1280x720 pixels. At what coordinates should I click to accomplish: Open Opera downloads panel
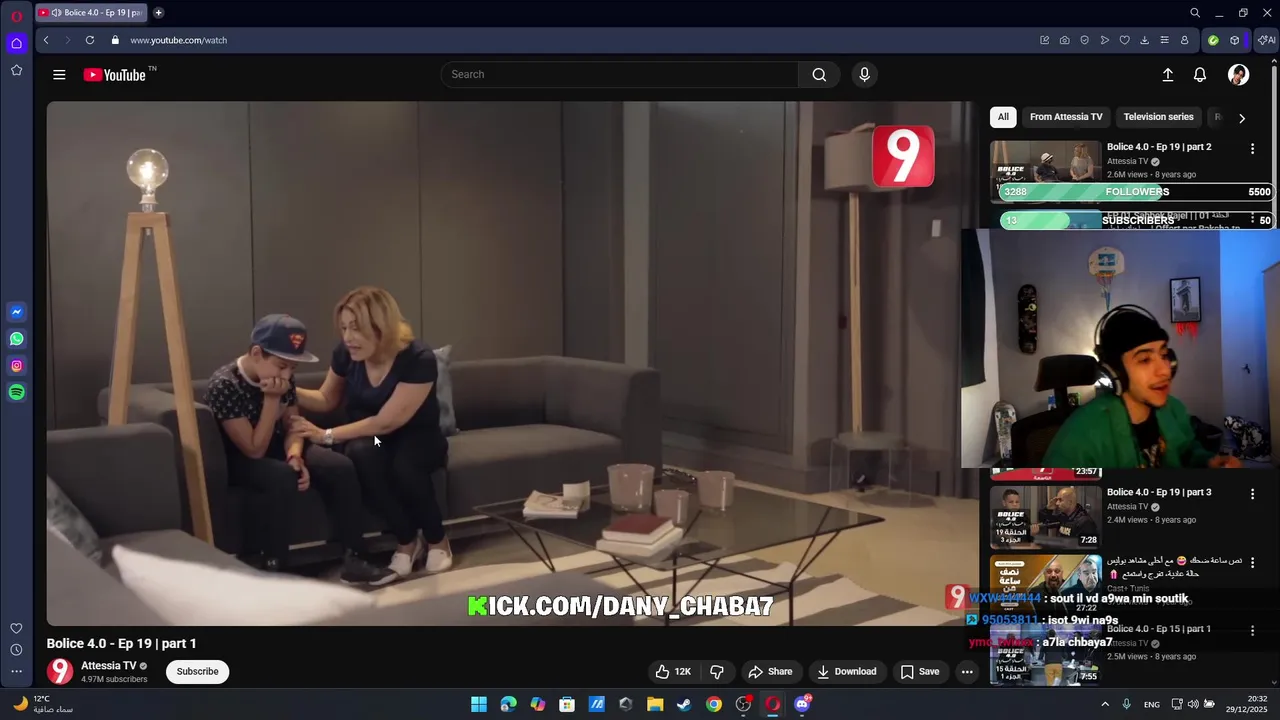[1144, 40]
